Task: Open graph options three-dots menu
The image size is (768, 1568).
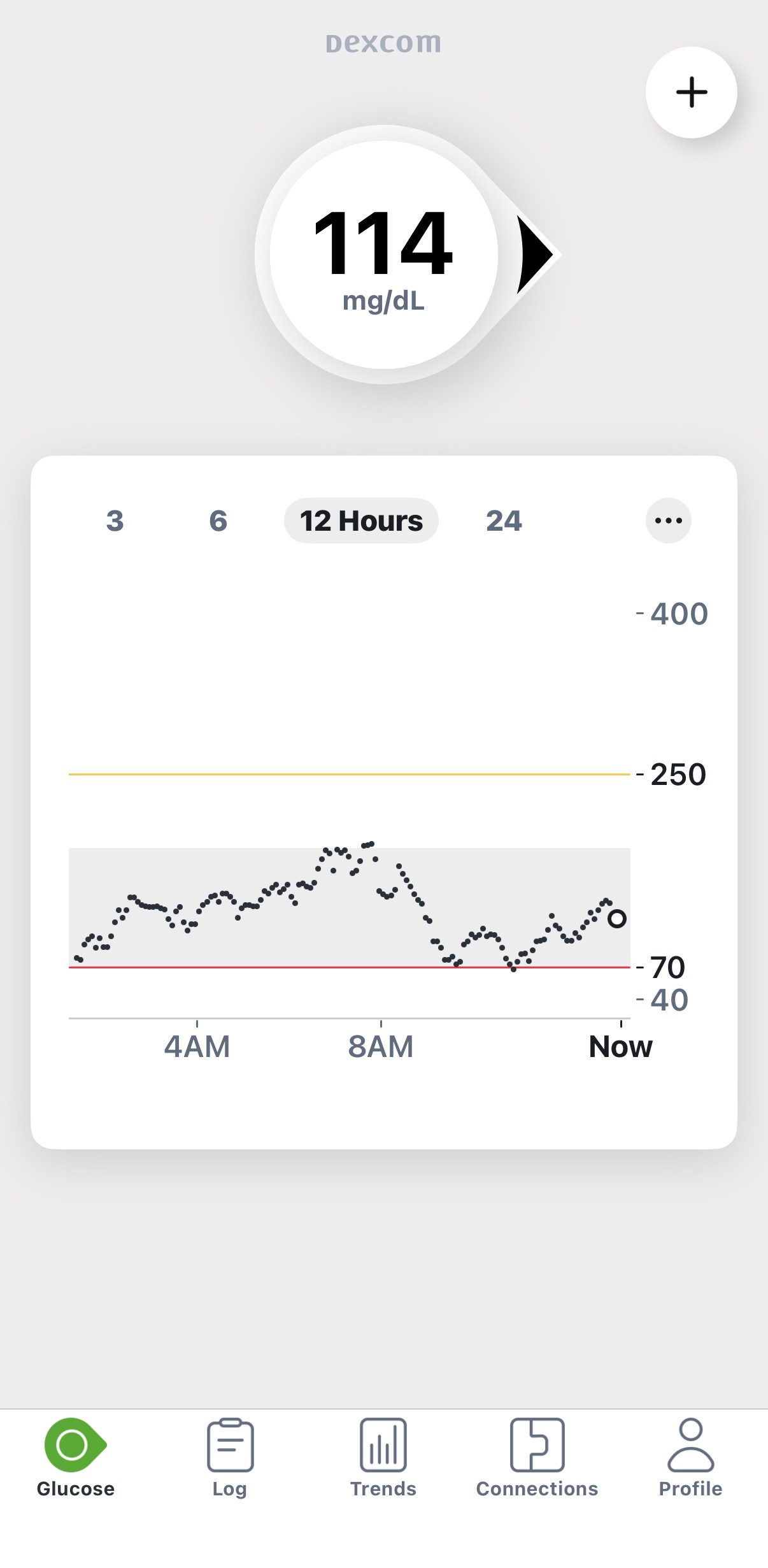Action: pos(669,521)
